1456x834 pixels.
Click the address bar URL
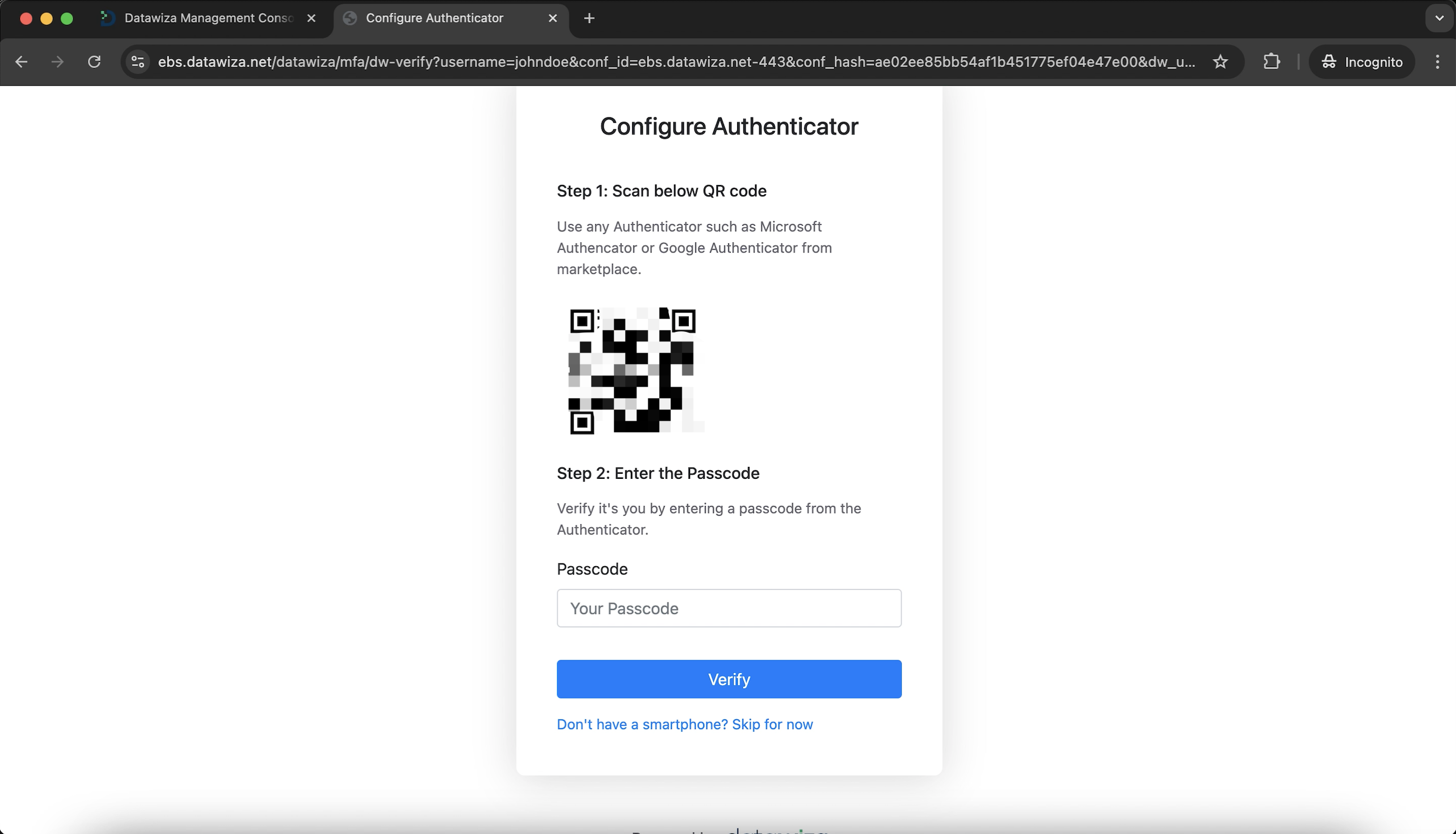point(676,62)
